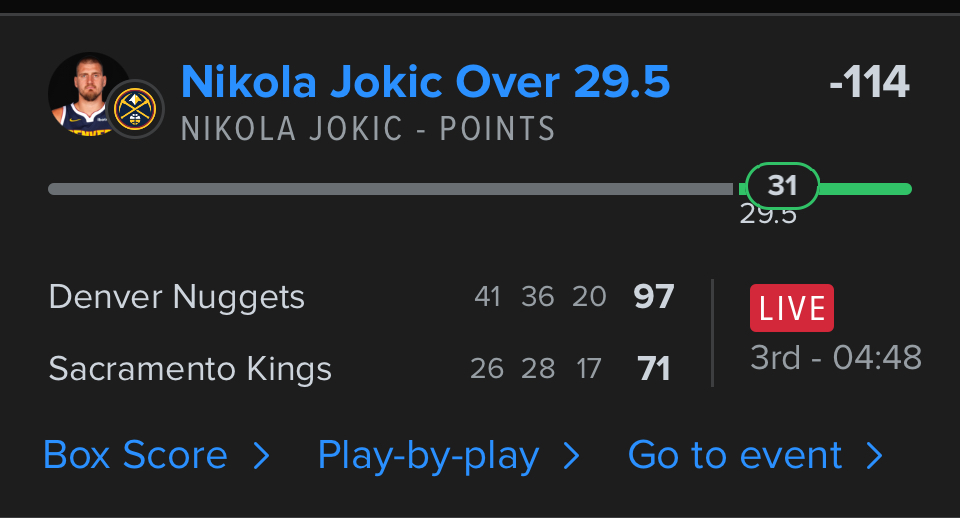The image size is (960, 518).
Task: Click the Nikola Jokic Over 29.5 title
Action: pos(425,83)
